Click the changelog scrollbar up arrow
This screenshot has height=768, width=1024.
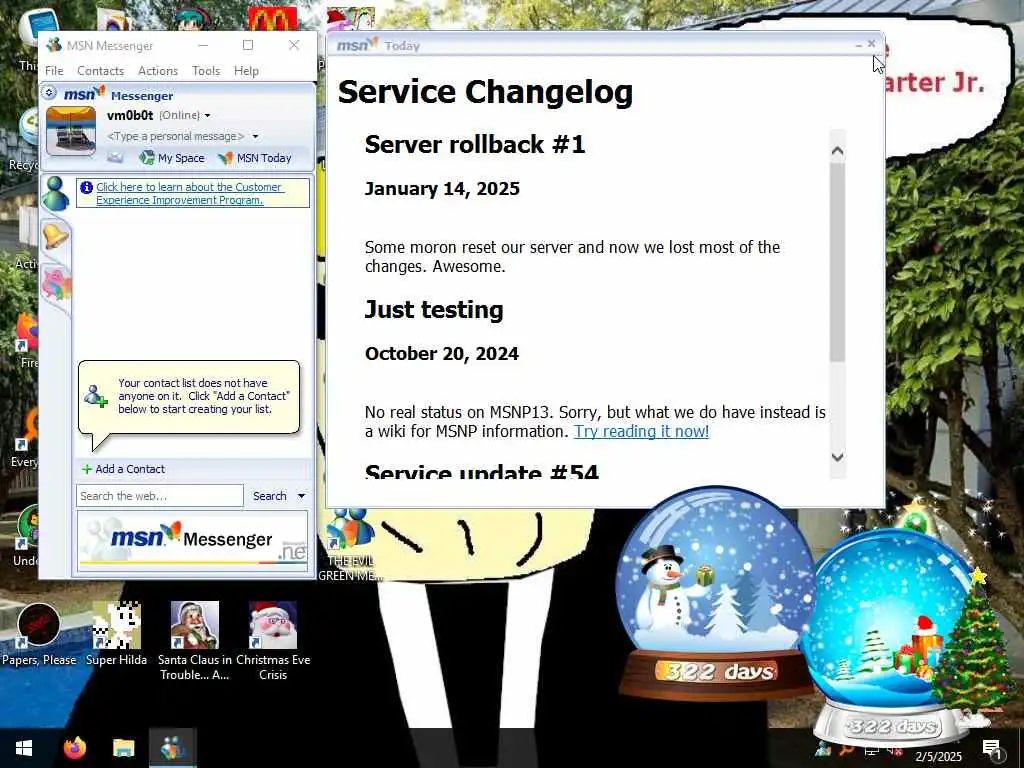tap(838, 151)
